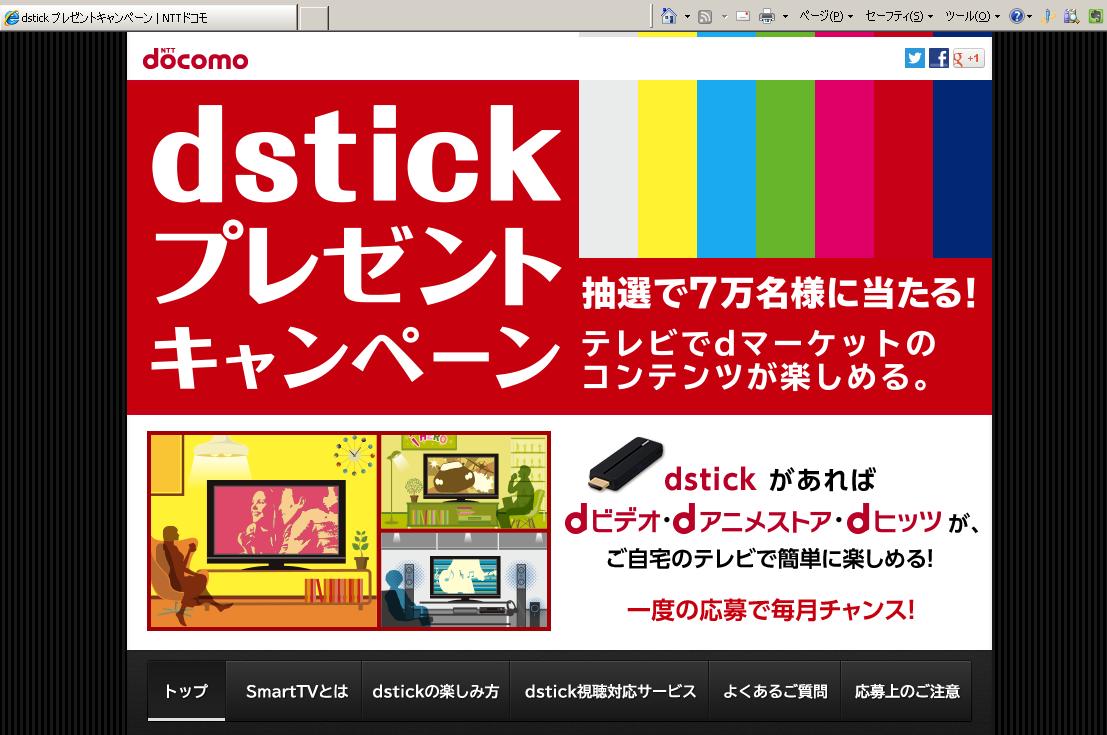Click the Research binoculars toolbar icon

pyautogui.click(x=1071, y=16)
